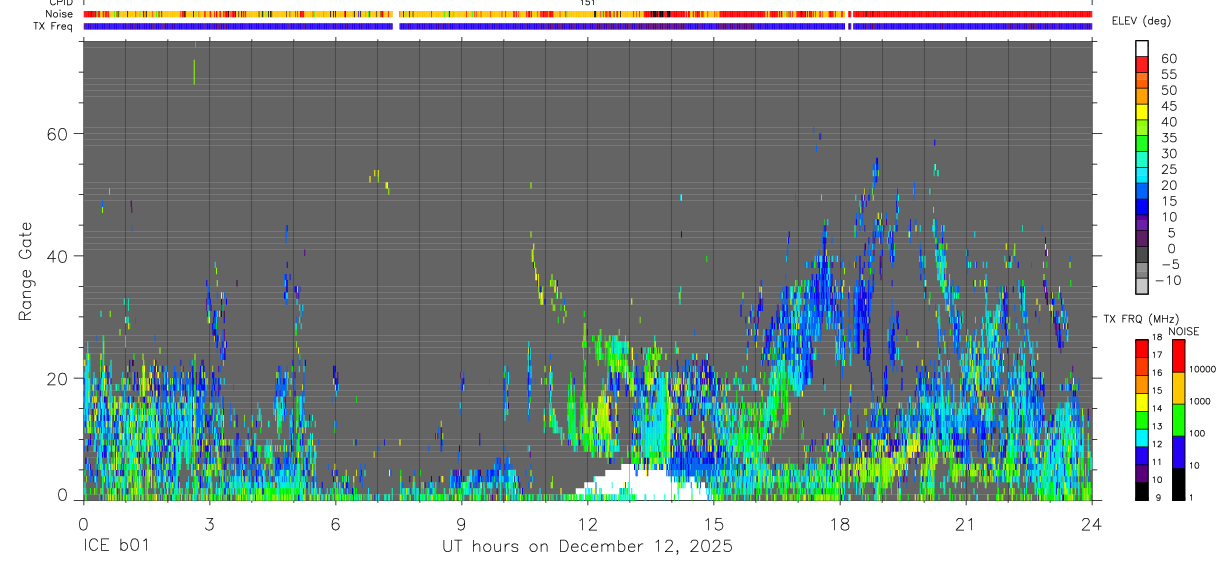Click the x-axis tick label '3'
Viewport: 1228px width, 567px height.
click(x=209, y=523)
